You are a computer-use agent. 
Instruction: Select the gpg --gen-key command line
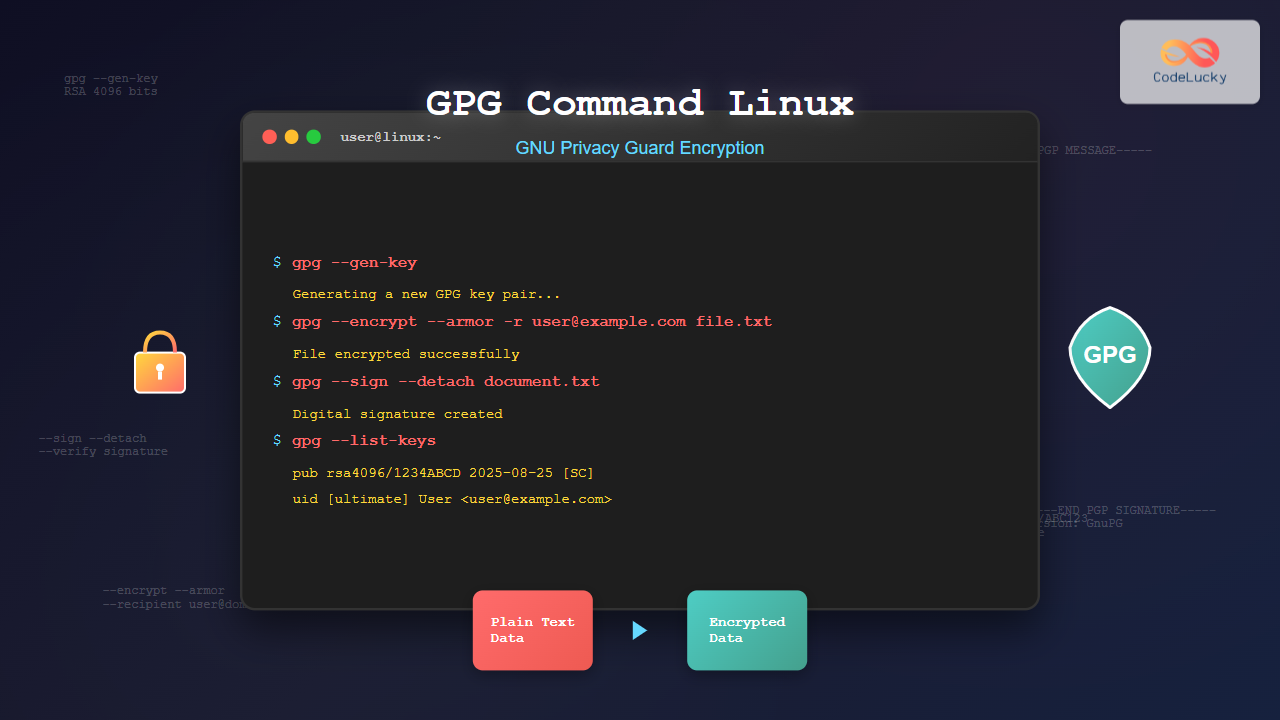pos(354,263)
